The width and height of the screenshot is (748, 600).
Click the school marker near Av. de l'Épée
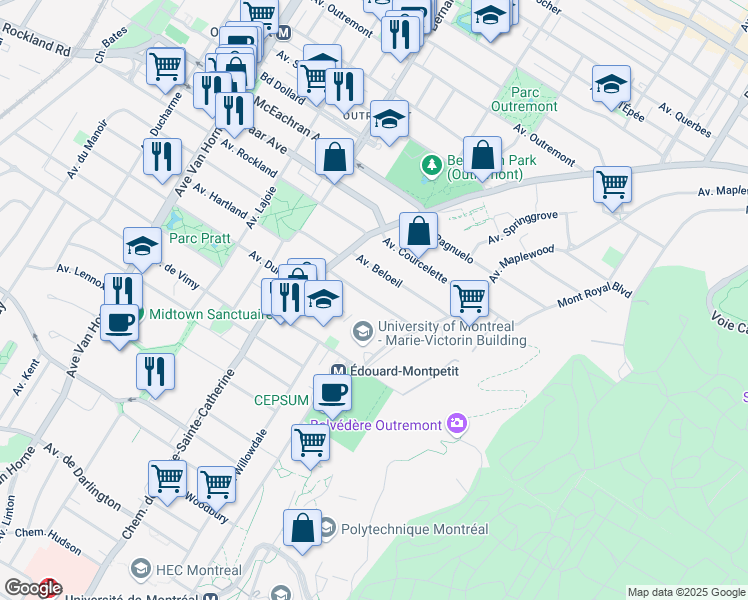click(x=612, y=85)
